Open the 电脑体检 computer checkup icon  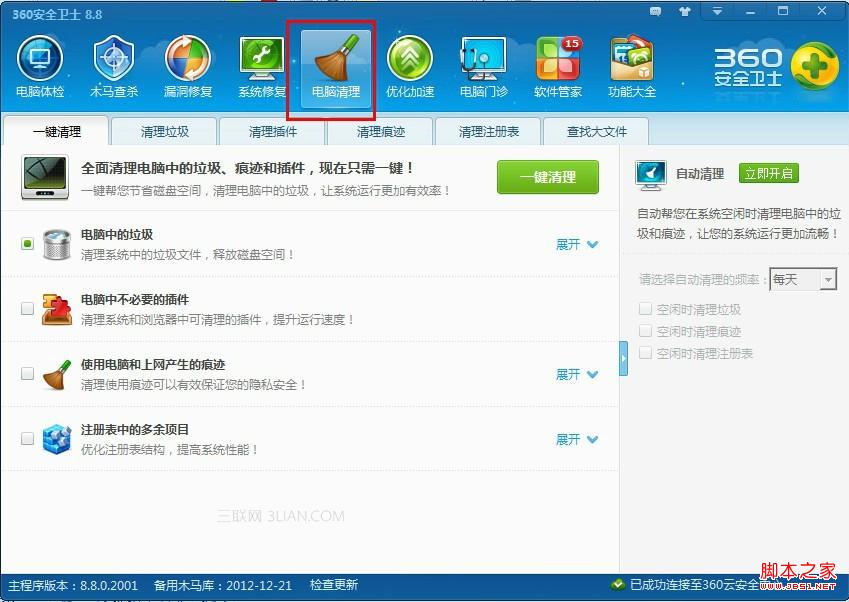pos(40,65)
